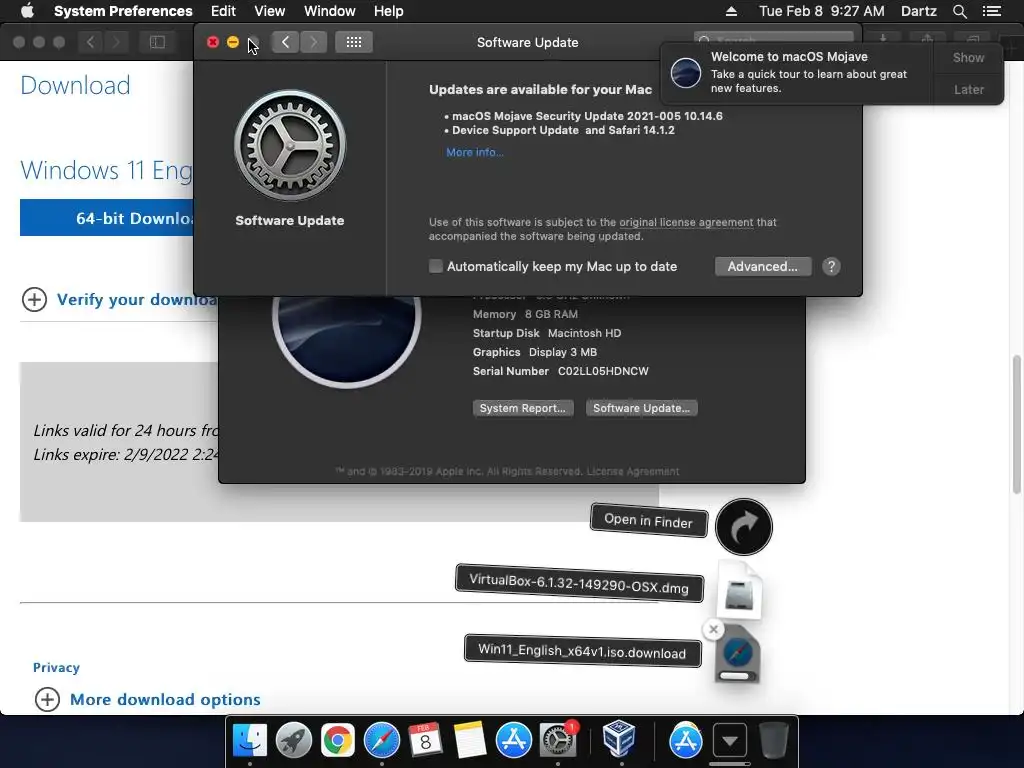Expand More download options section
This screenshot has width=1024, height=768.
tap(47, 699)
